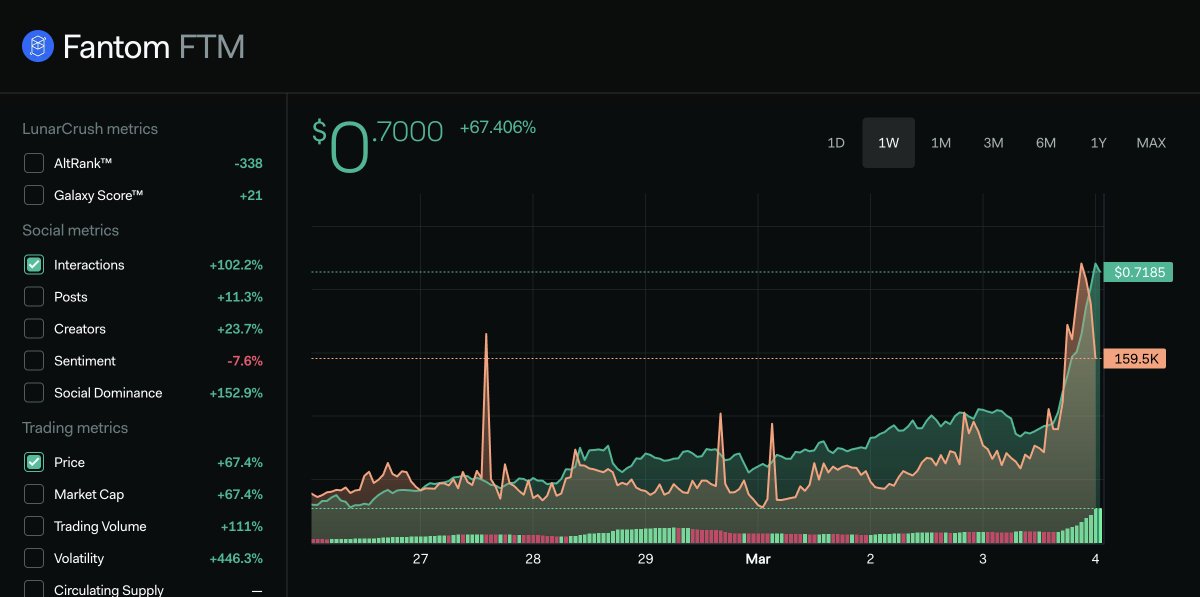Screen dimensions: 1200x597
Task: Click the LunarCrush metrics heading
Action: pyautogui.click(x=90, y=129)
